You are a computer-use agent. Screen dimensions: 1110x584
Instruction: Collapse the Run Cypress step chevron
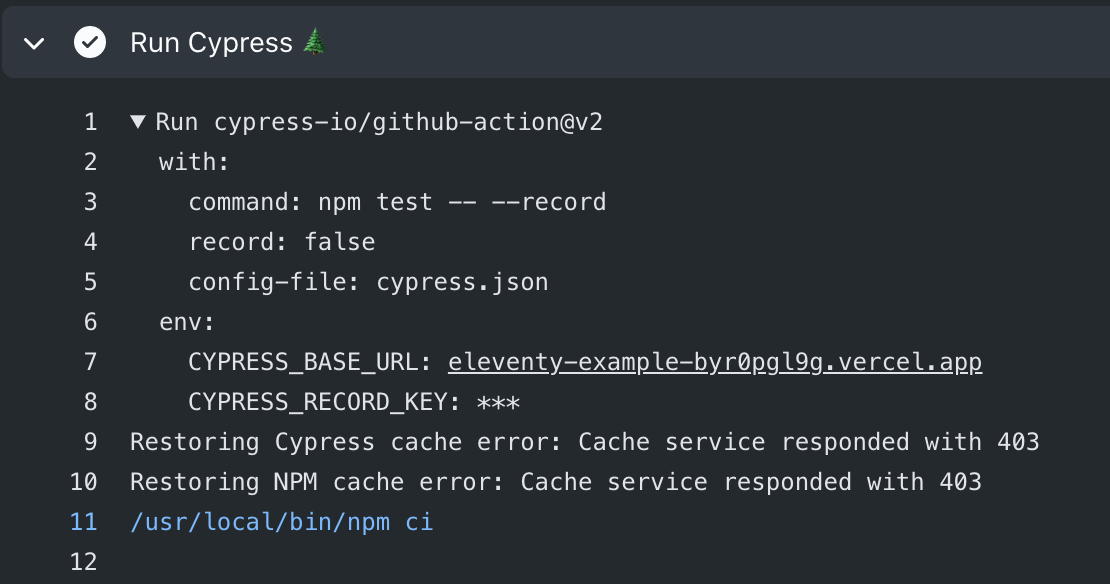[34, 44]
